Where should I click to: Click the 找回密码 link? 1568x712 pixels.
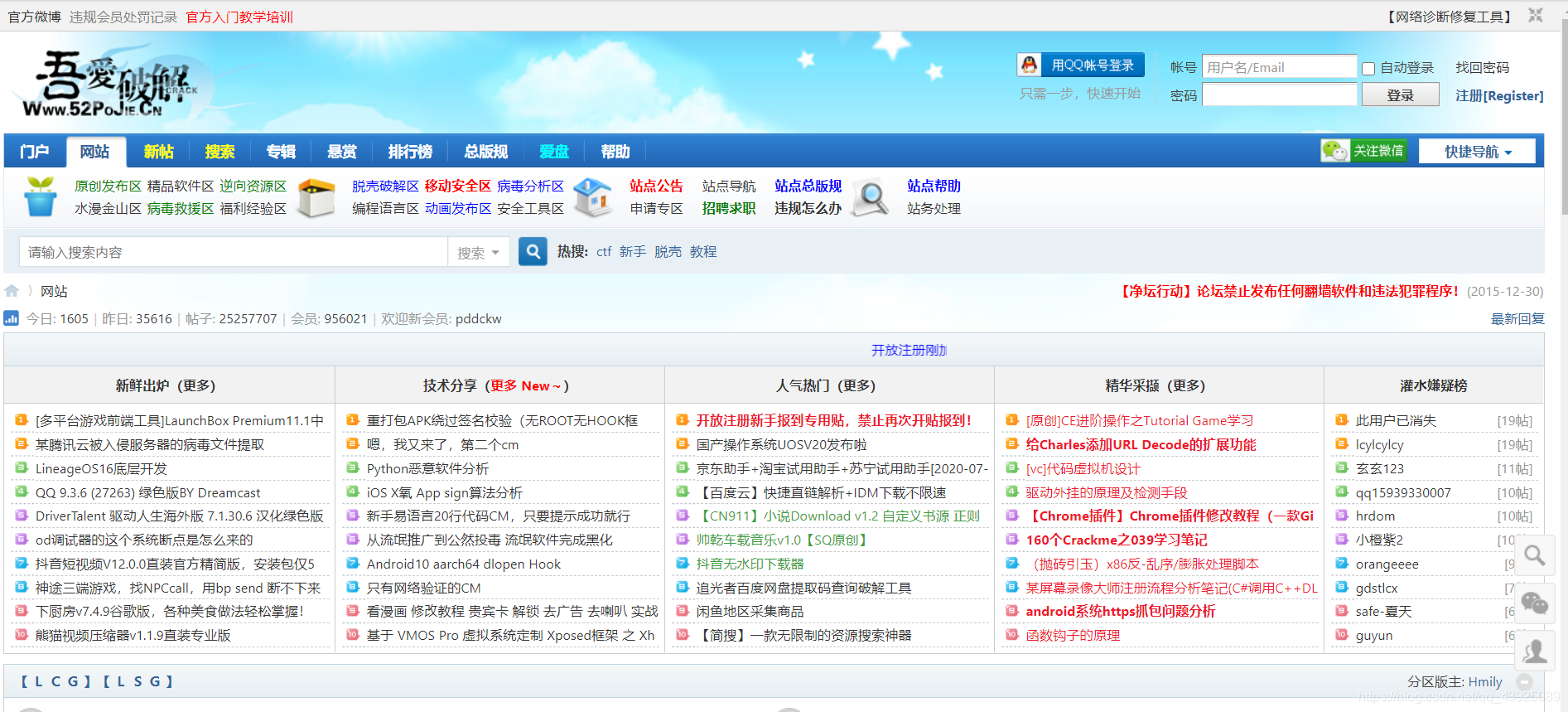click(x=1482, y=68)
